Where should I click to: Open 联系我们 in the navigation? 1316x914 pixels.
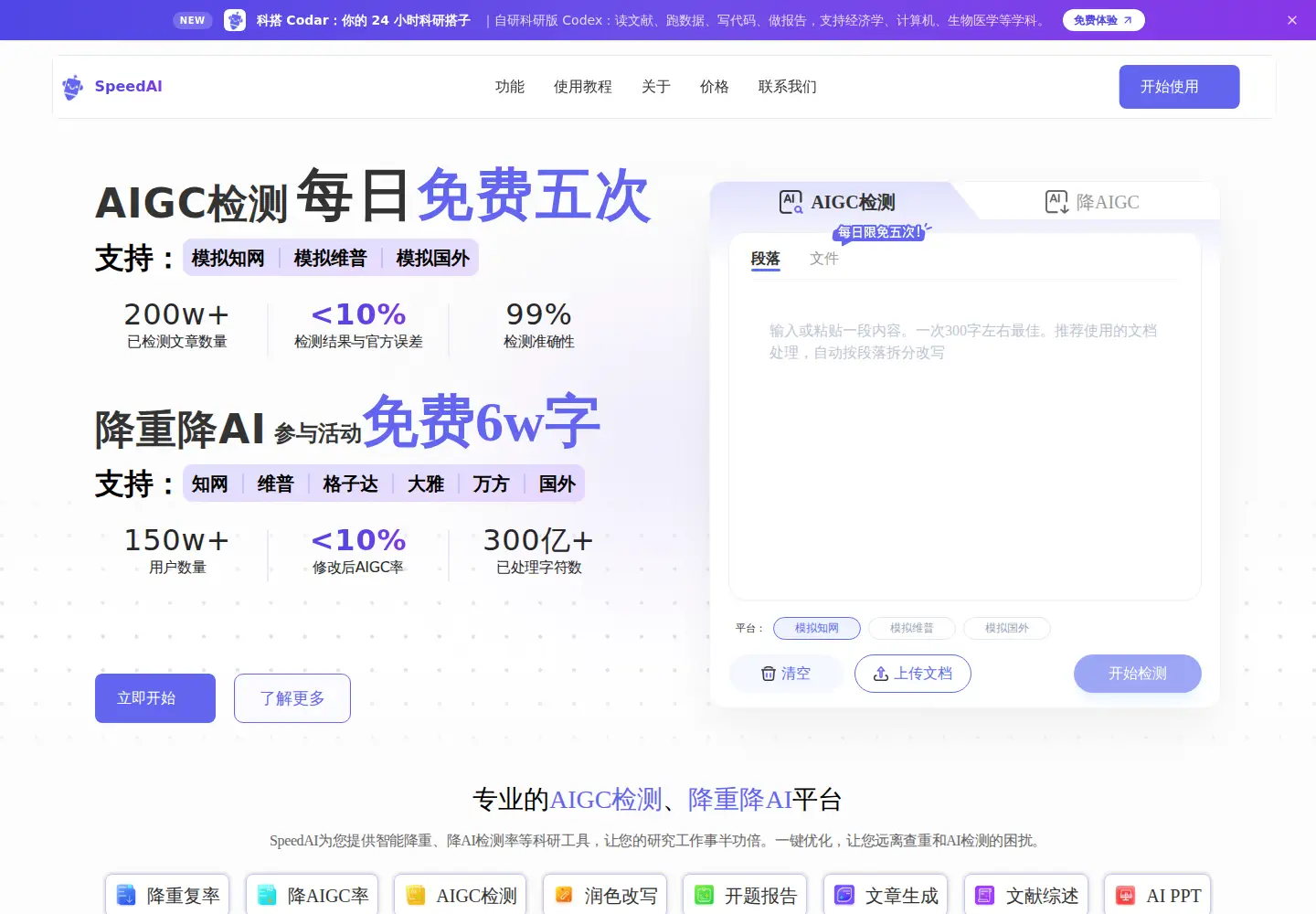pyautogui.click(x=788, y=87)
